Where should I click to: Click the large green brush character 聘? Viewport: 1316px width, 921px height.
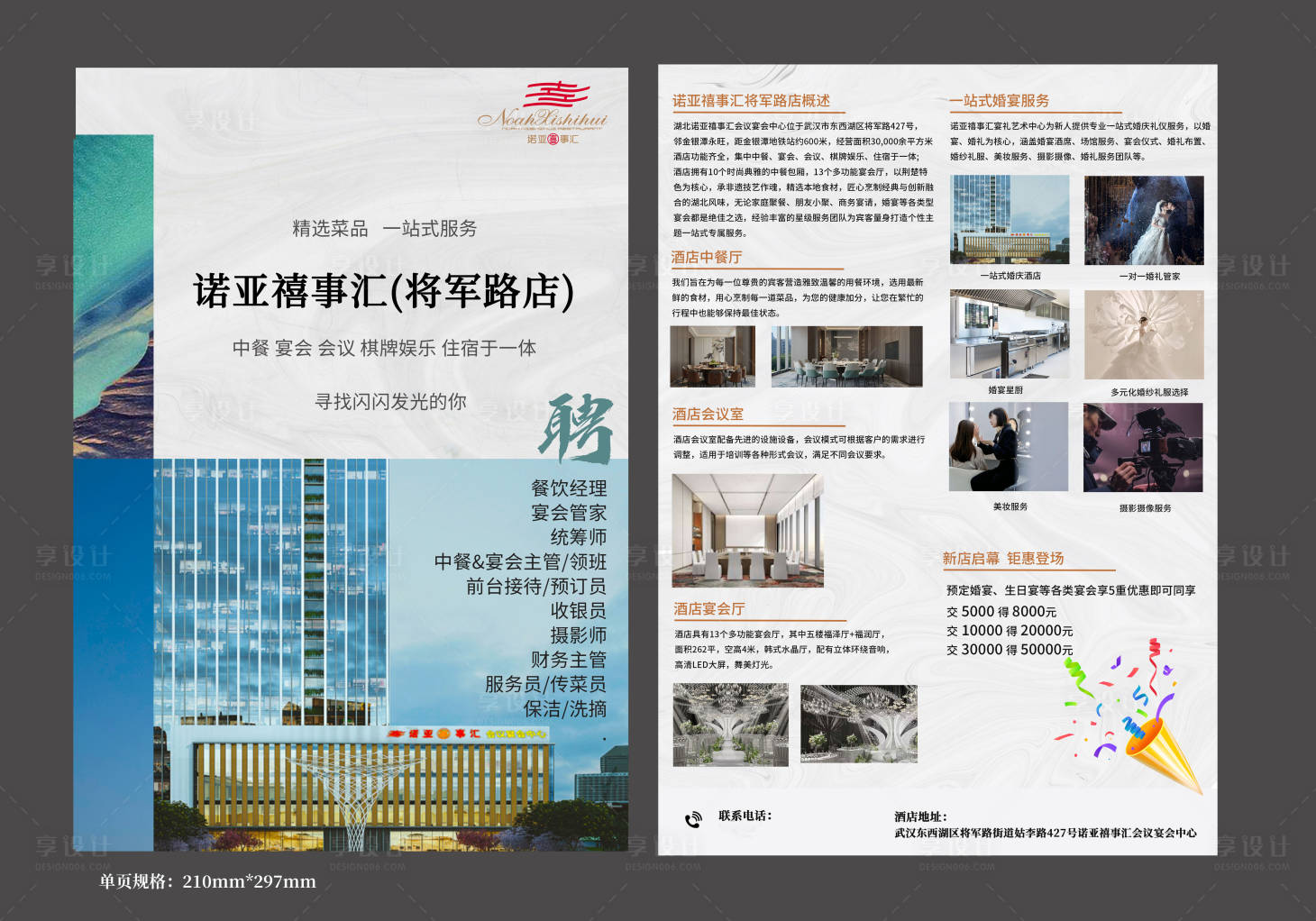coord(575,429)
